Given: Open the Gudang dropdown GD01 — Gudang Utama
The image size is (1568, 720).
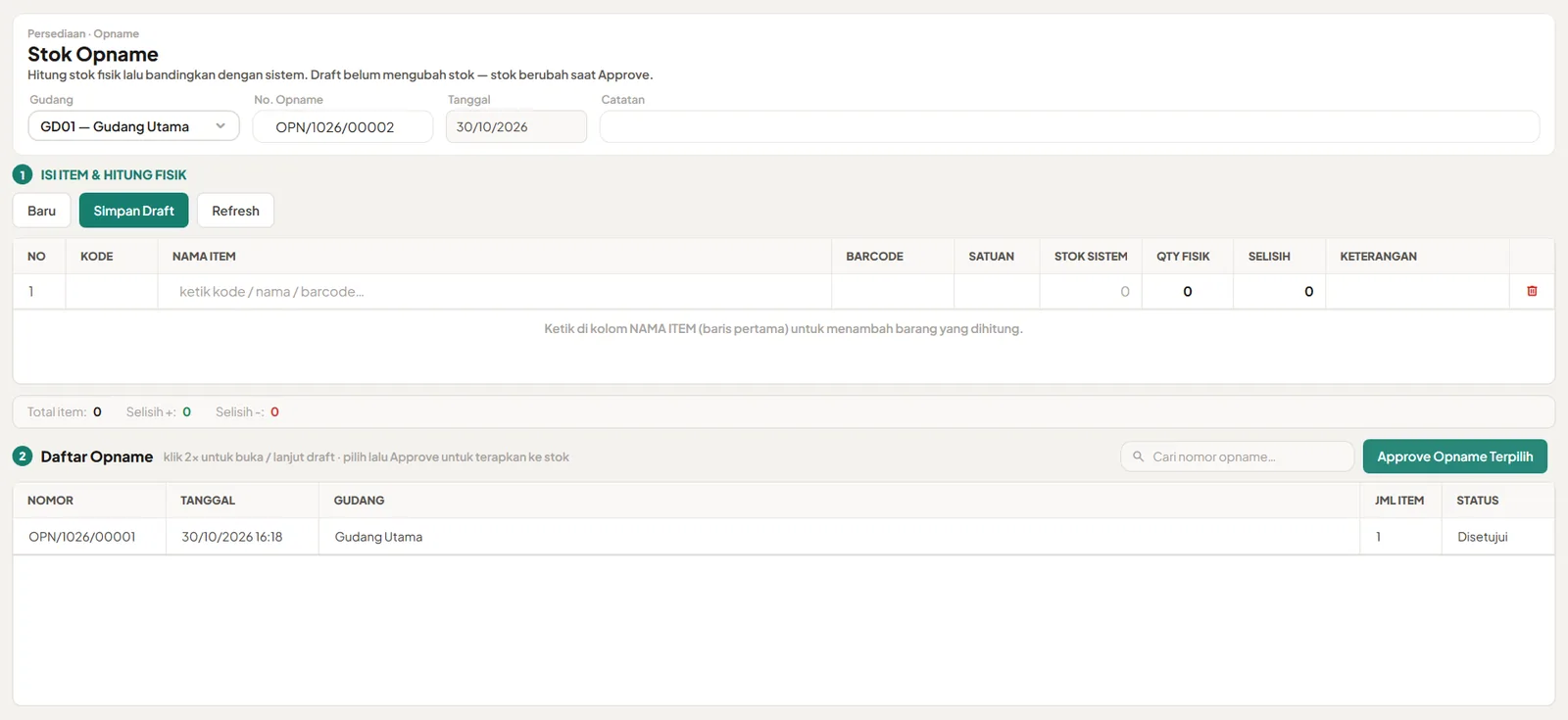Looking at the screenshot, I should click(133, 126).
